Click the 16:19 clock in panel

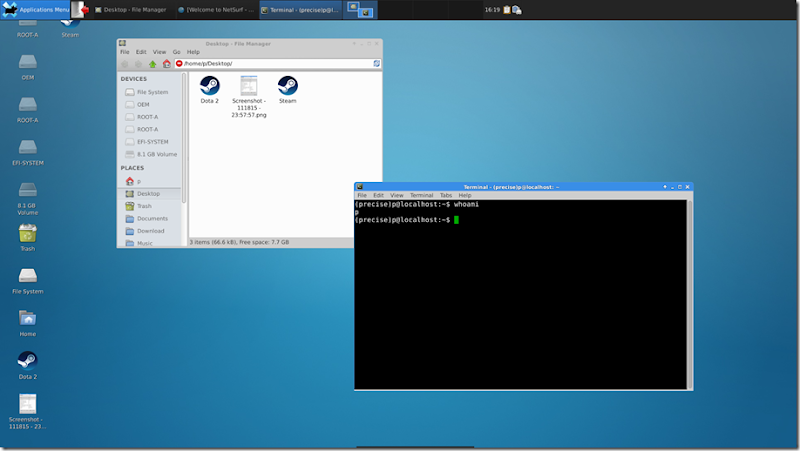coord(492,10)
